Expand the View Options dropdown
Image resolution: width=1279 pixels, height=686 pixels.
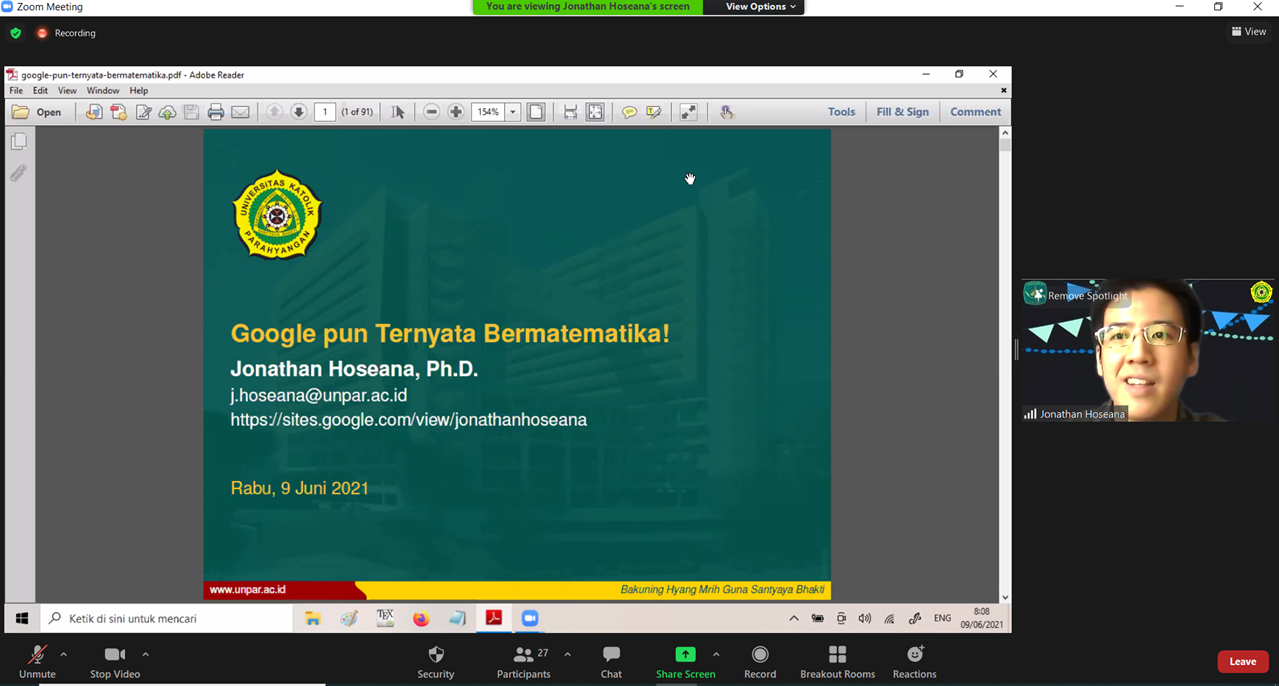[x=761, y=7]
